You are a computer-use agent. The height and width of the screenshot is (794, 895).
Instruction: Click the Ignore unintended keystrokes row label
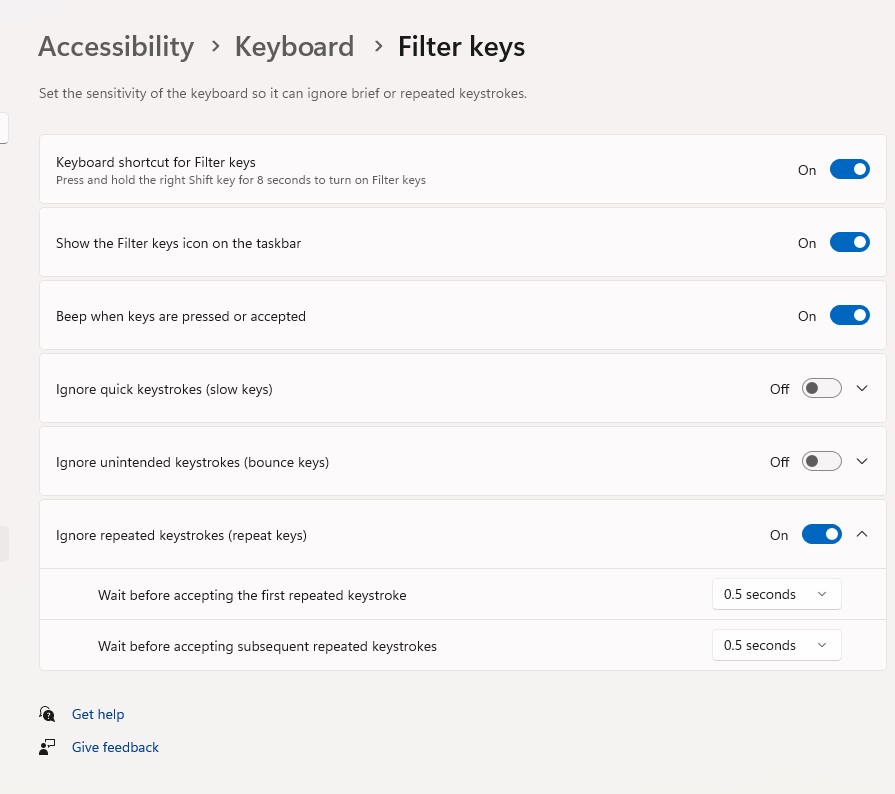(x=192, y=462)
